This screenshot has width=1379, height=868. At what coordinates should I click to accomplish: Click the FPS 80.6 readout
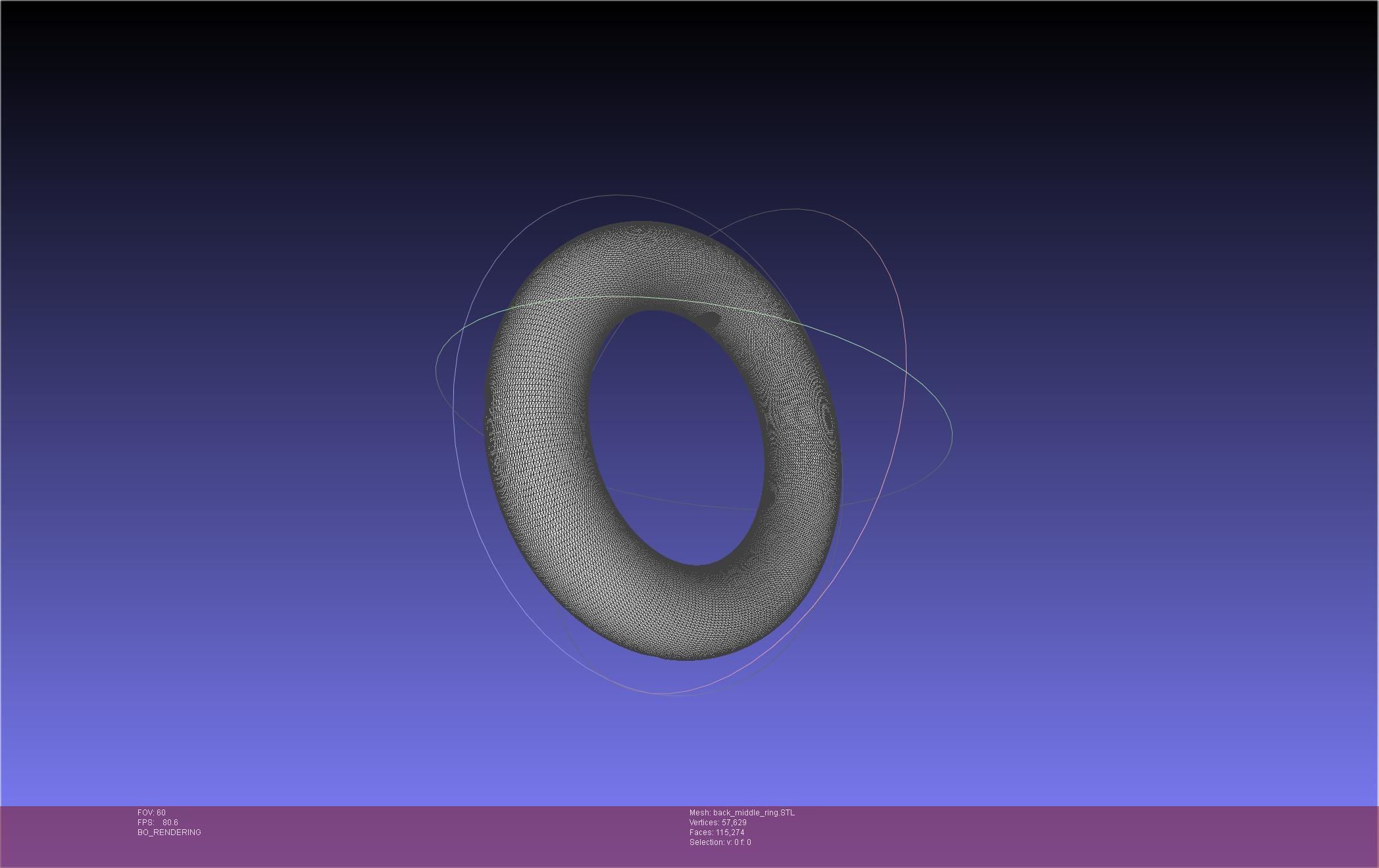point(158,823)
